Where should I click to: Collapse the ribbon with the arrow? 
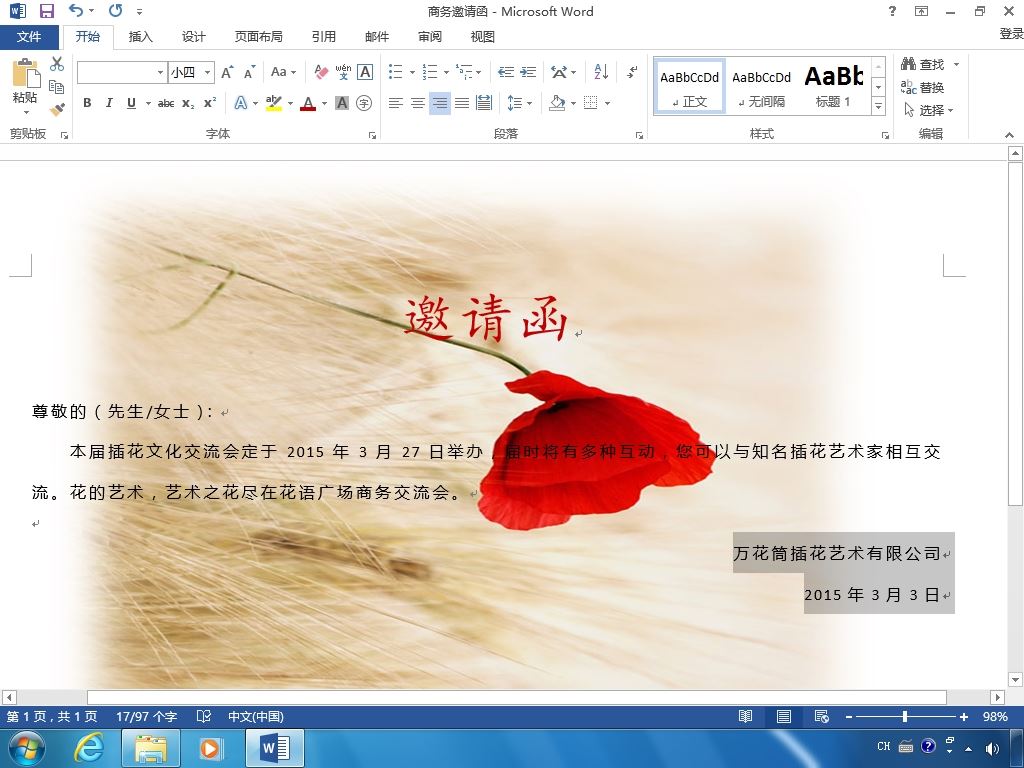point(1010,135)
